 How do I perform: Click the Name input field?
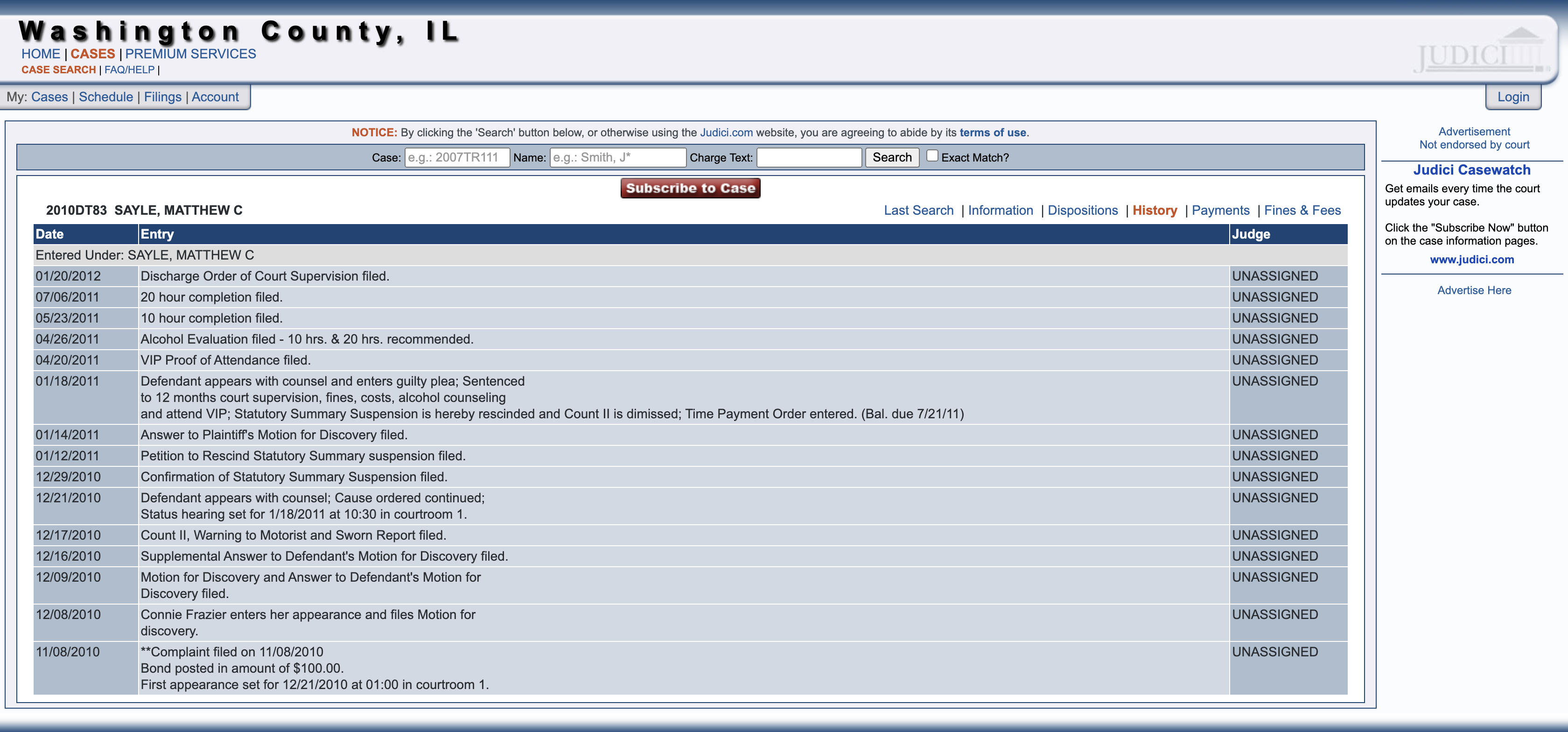pyautogui.click(x=616, y=157)
